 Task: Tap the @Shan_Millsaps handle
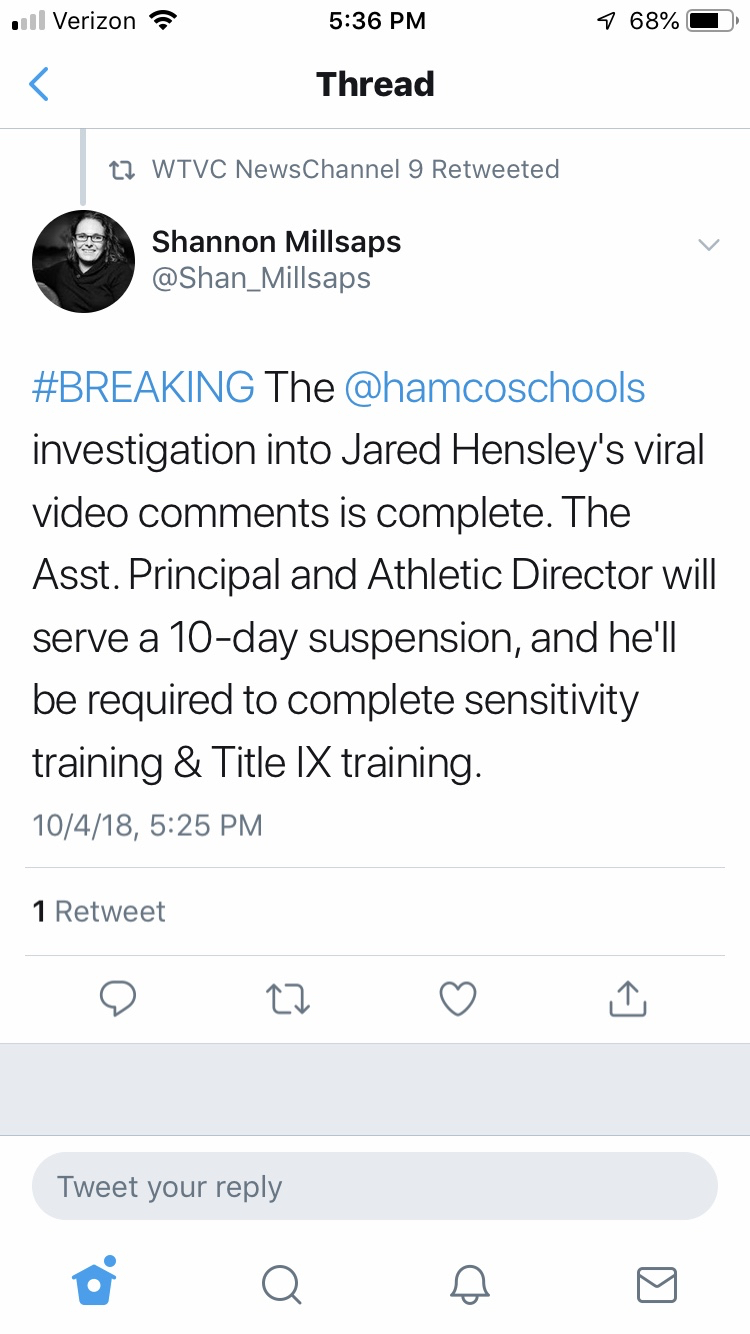[261, 278]
